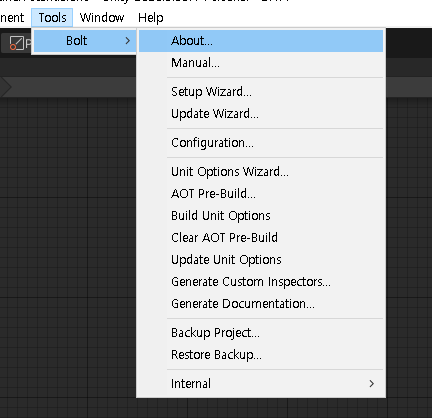Open the Help menu
Viewport: 432px width, 418px height.
pos(151,18)
